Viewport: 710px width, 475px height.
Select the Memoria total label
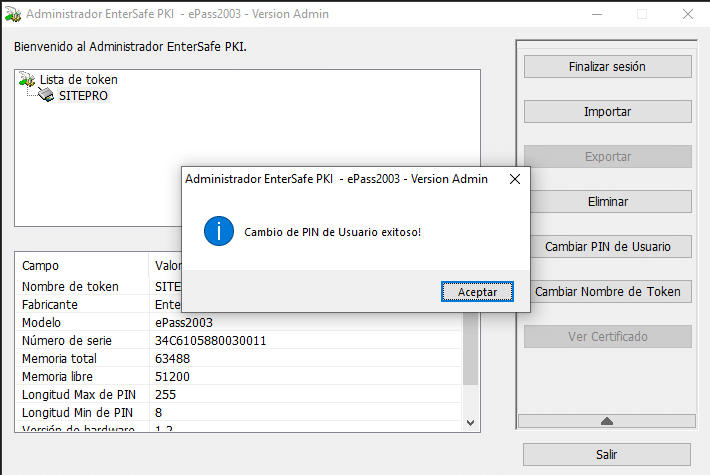coord(59,359)
